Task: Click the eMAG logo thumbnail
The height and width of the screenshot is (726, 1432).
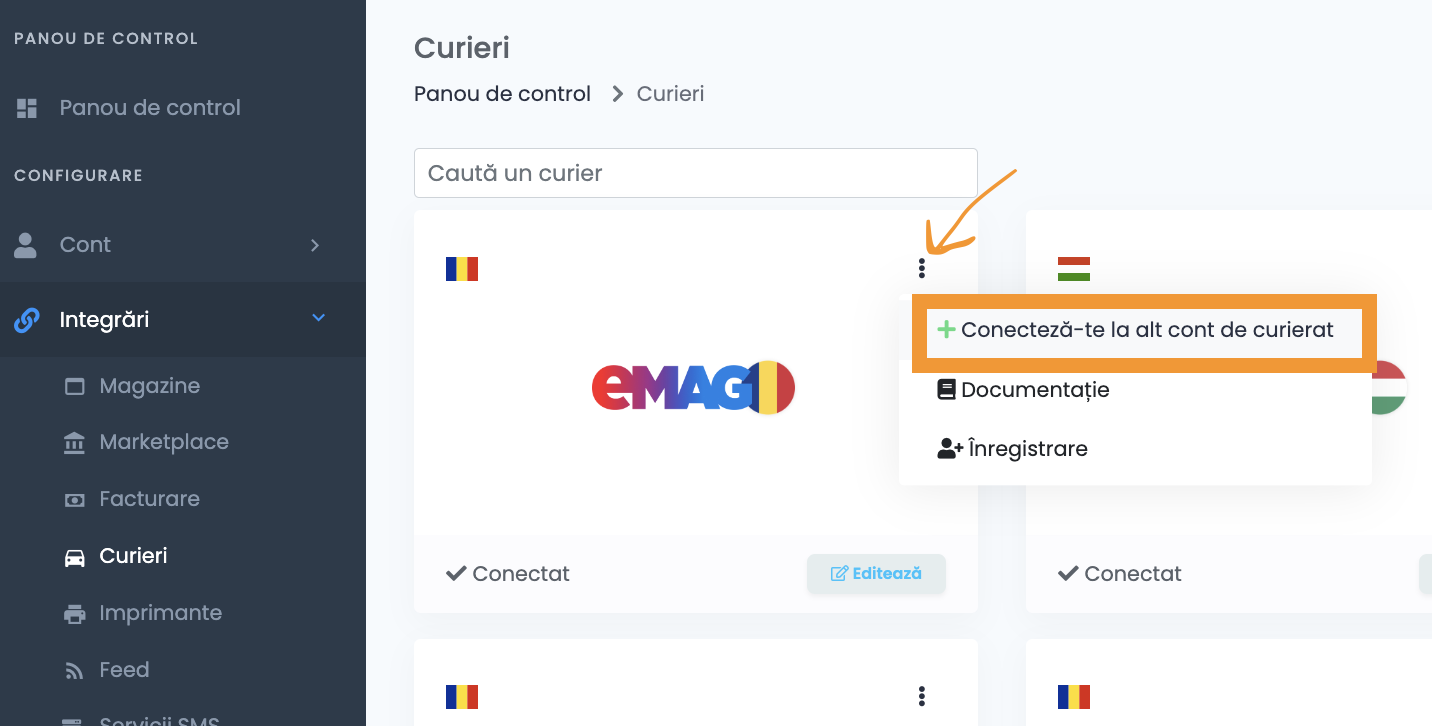Action: (693, 387)
